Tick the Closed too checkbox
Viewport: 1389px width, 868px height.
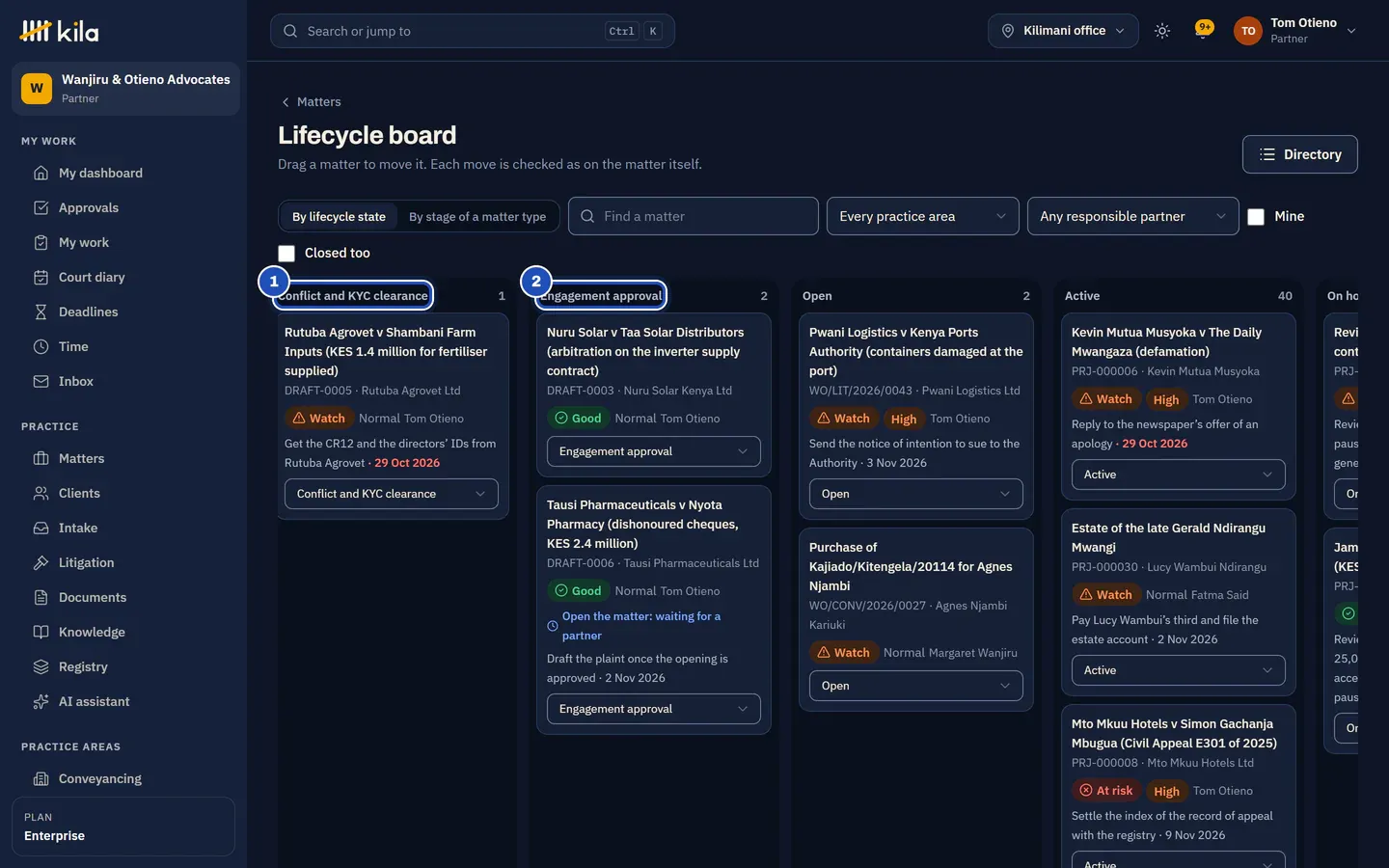(x=286, y=253)
